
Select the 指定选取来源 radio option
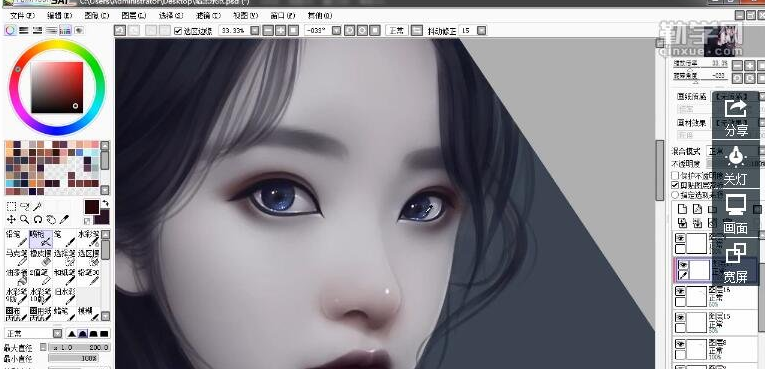pyautogui.click(x=675, y=195)
